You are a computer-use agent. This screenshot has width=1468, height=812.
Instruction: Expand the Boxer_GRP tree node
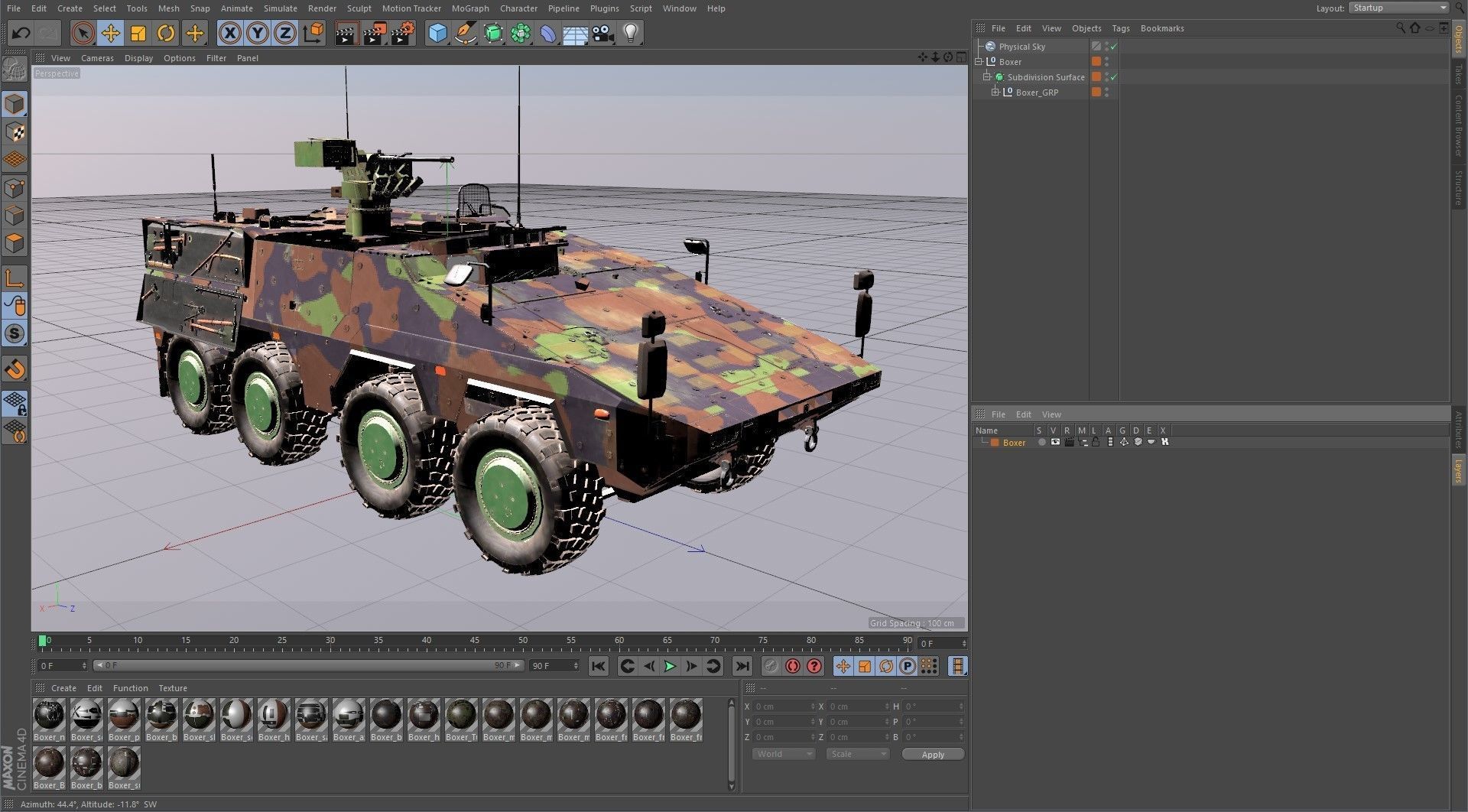click(x=995, y=92)
